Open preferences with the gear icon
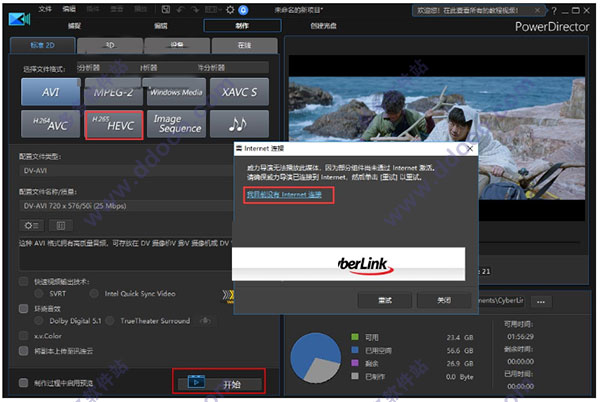The width and height of the screenshot is (600, 402). [230, 10]
